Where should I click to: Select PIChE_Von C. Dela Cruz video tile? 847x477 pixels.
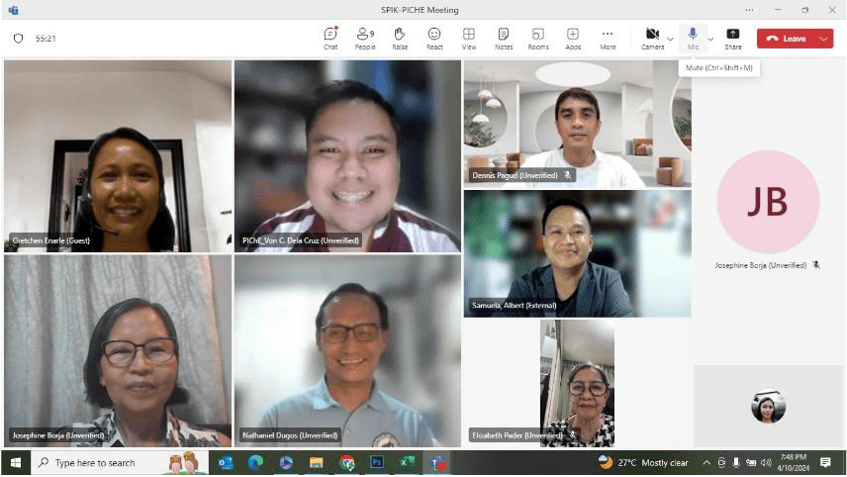tap(348, 156)
